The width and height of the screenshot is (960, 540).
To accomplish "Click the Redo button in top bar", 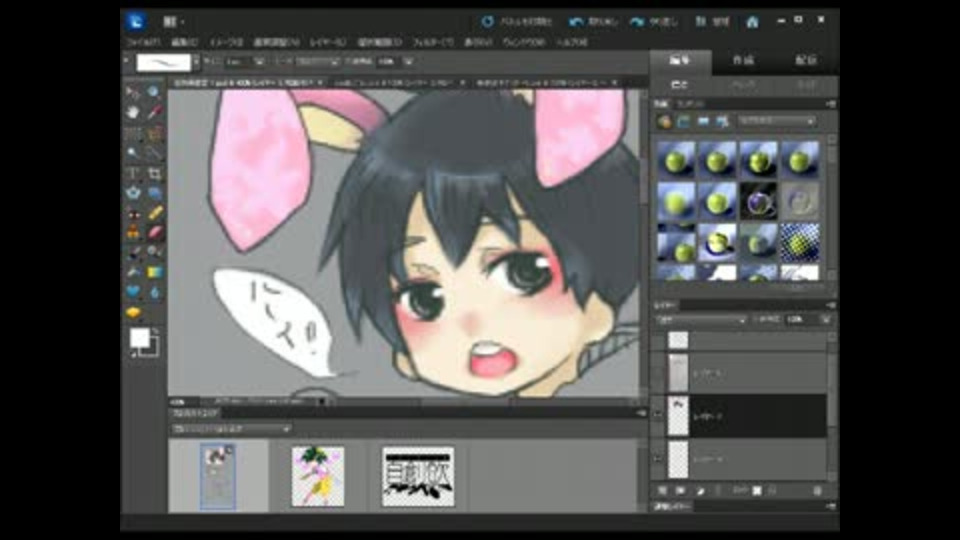I will pos(654,22).
